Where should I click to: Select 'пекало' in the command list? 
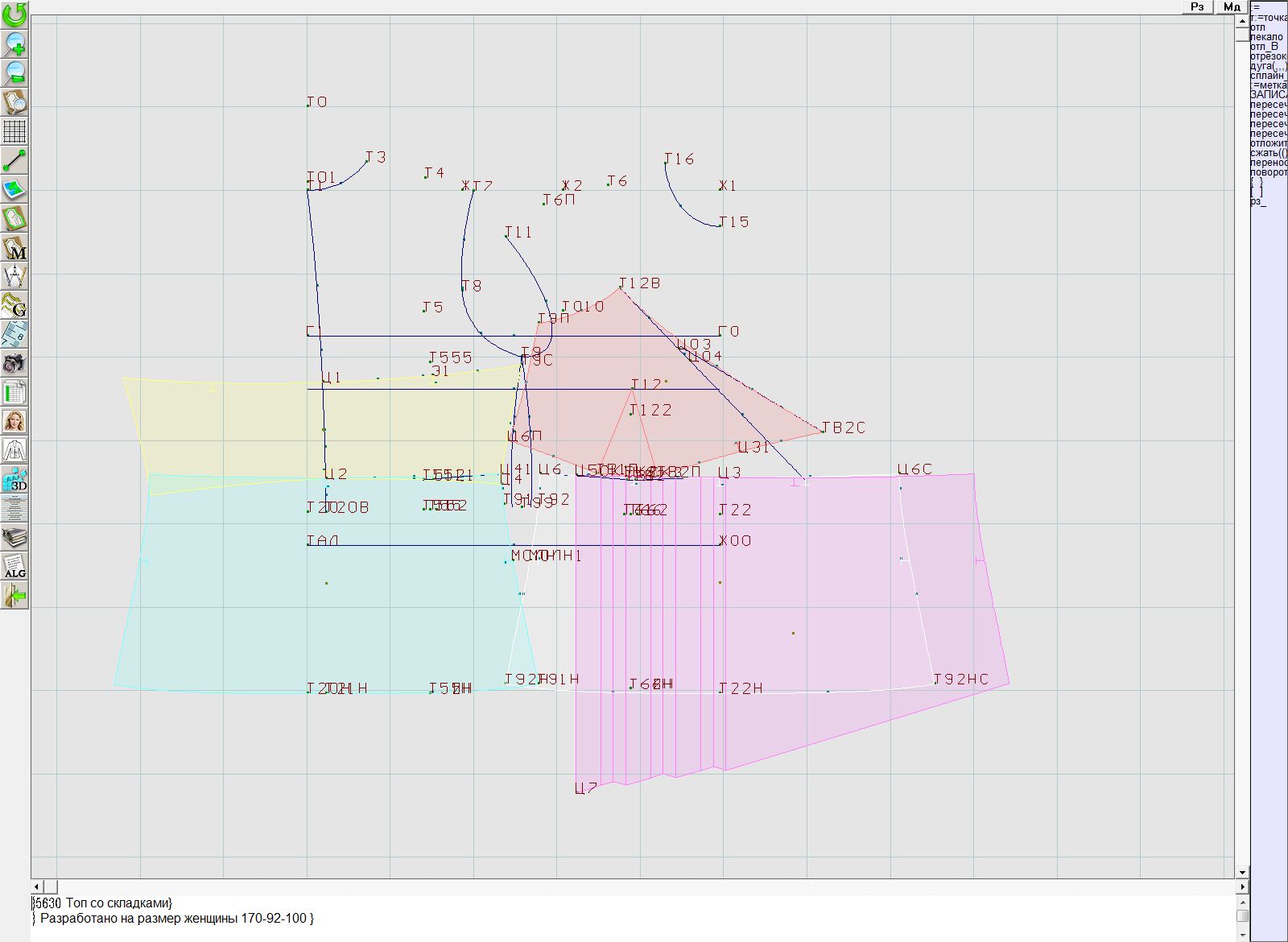(x=1267, y=37)
